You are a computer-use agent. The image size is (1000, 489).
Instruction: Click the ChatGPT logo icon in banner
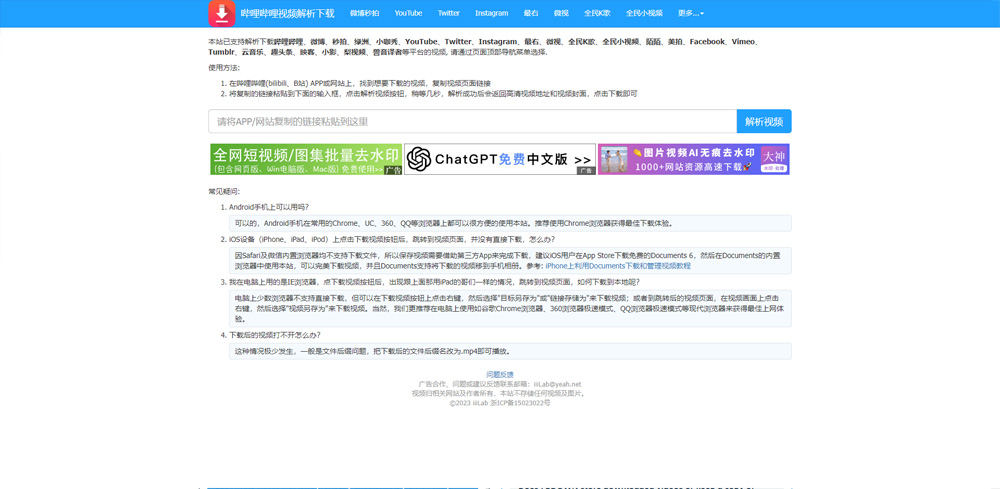[x=418, y=159]
